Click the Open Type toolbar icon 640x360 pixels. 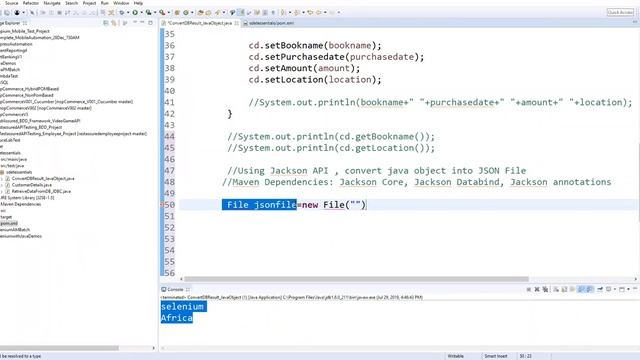[x=200, y=12]
